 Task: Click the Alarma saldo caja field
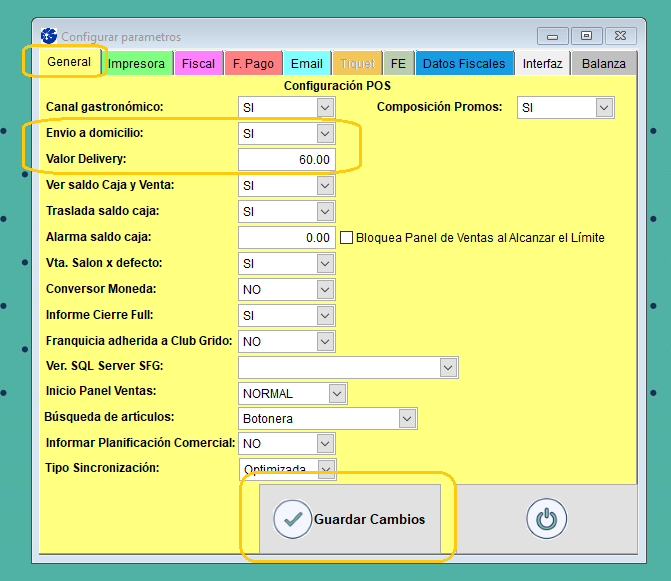tap(286, 238)
